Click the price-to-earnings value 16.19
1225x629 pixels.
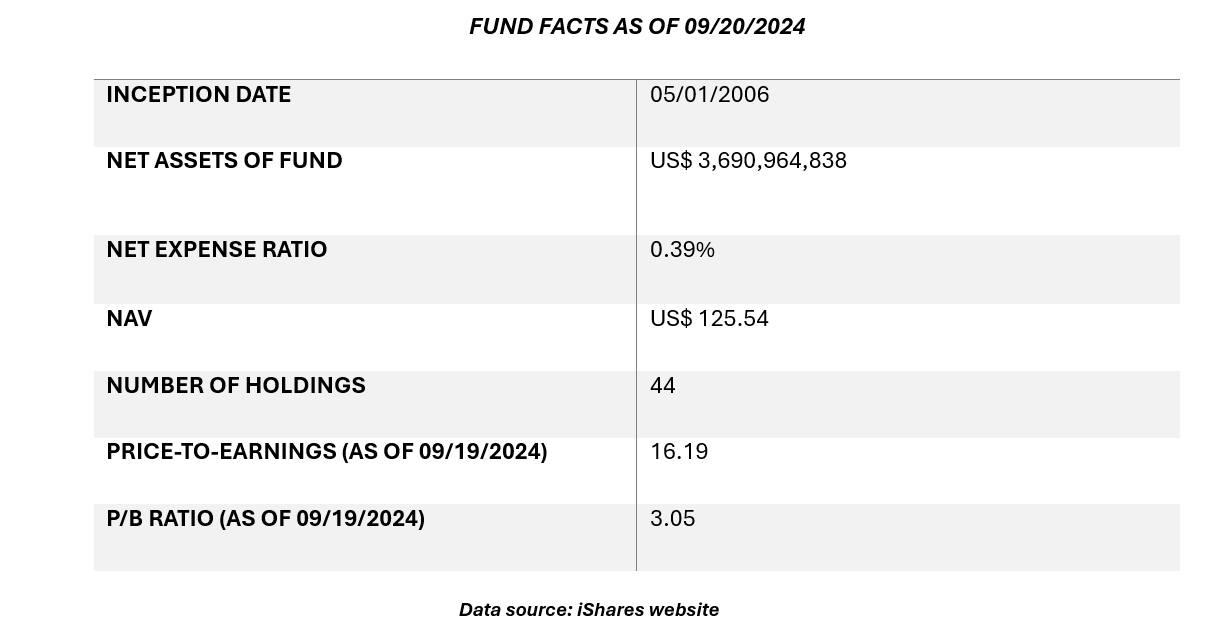tap(678, 452)
